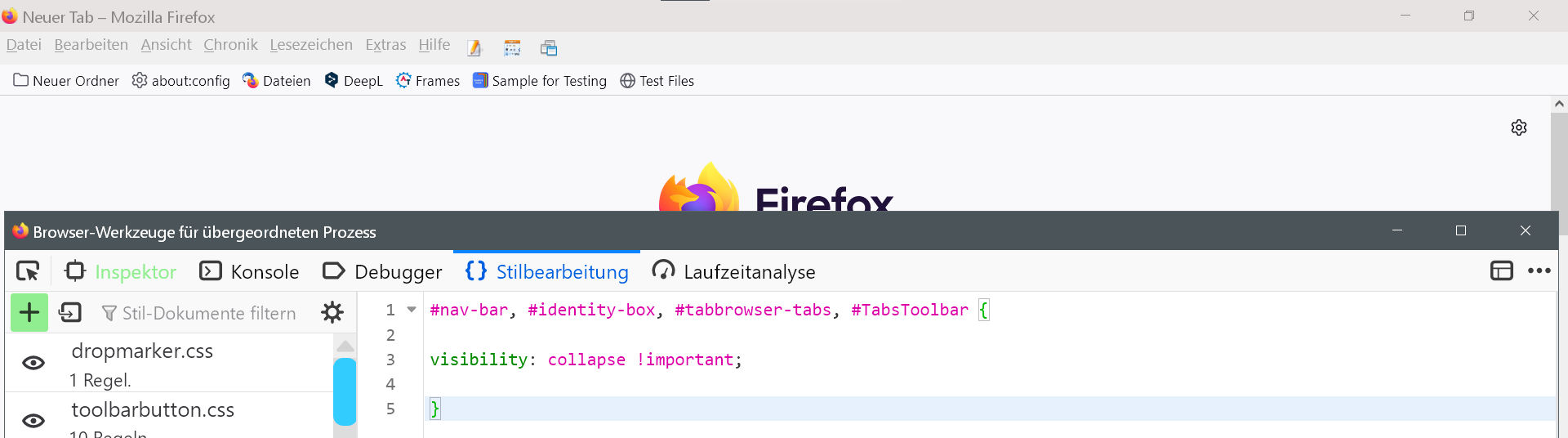1568x438 pixels.
Task: Switch to the Konsole tab
Action: (x=250, y=271)
